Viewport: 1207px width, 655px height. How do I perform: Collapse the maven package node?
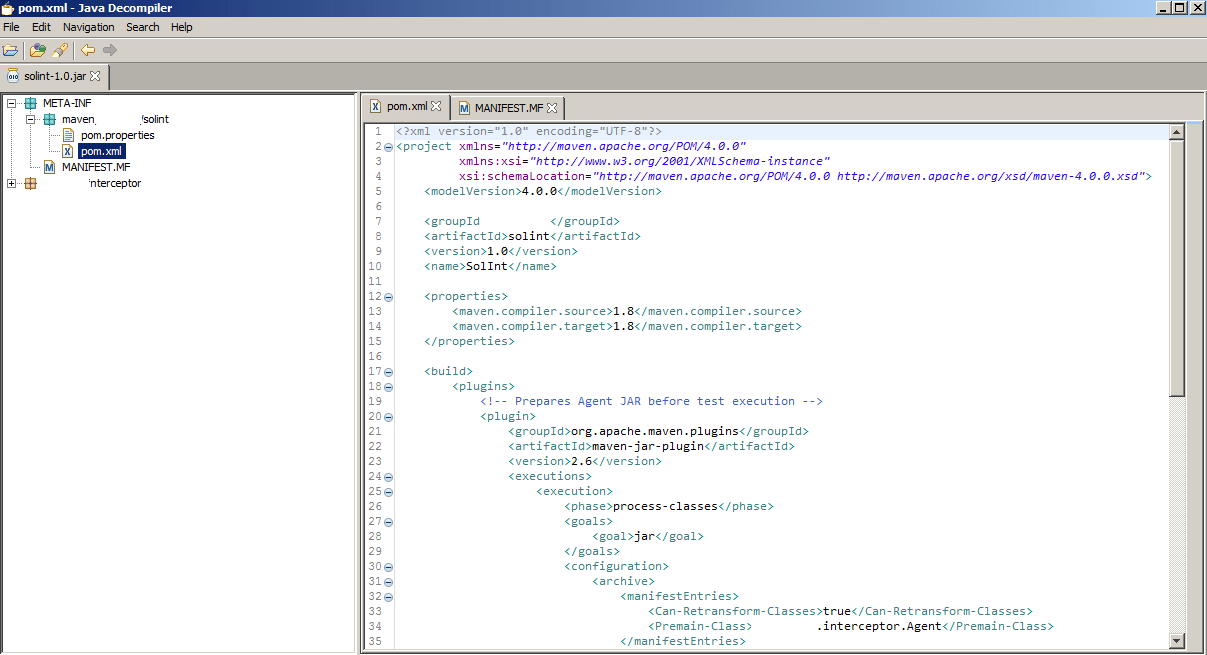tap(33, 118)
